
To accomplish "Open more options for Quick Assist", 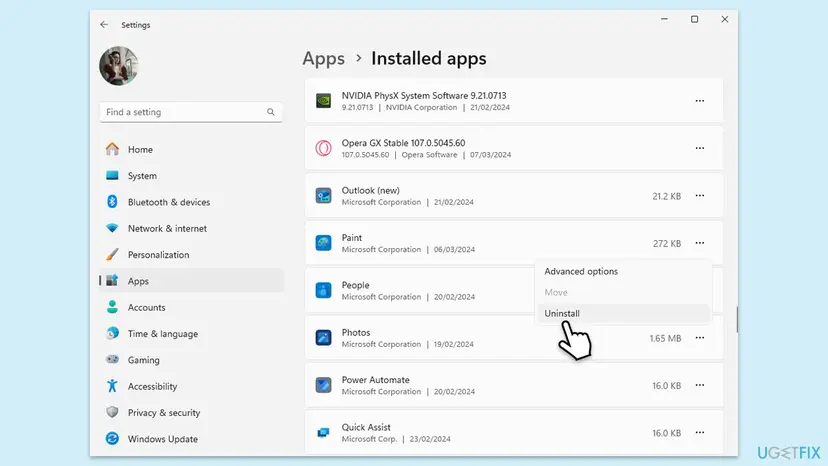I will pyautogui.click(x=700, y=433).
